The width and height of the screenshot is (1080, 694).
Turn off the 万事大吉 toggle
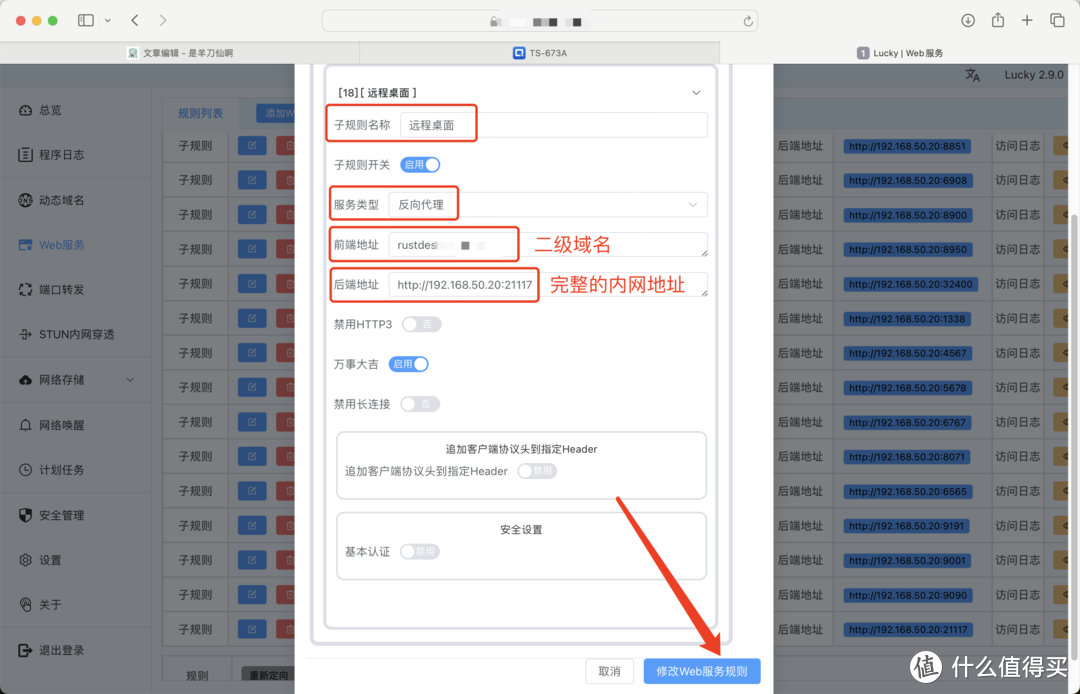(x=408, y=364)
